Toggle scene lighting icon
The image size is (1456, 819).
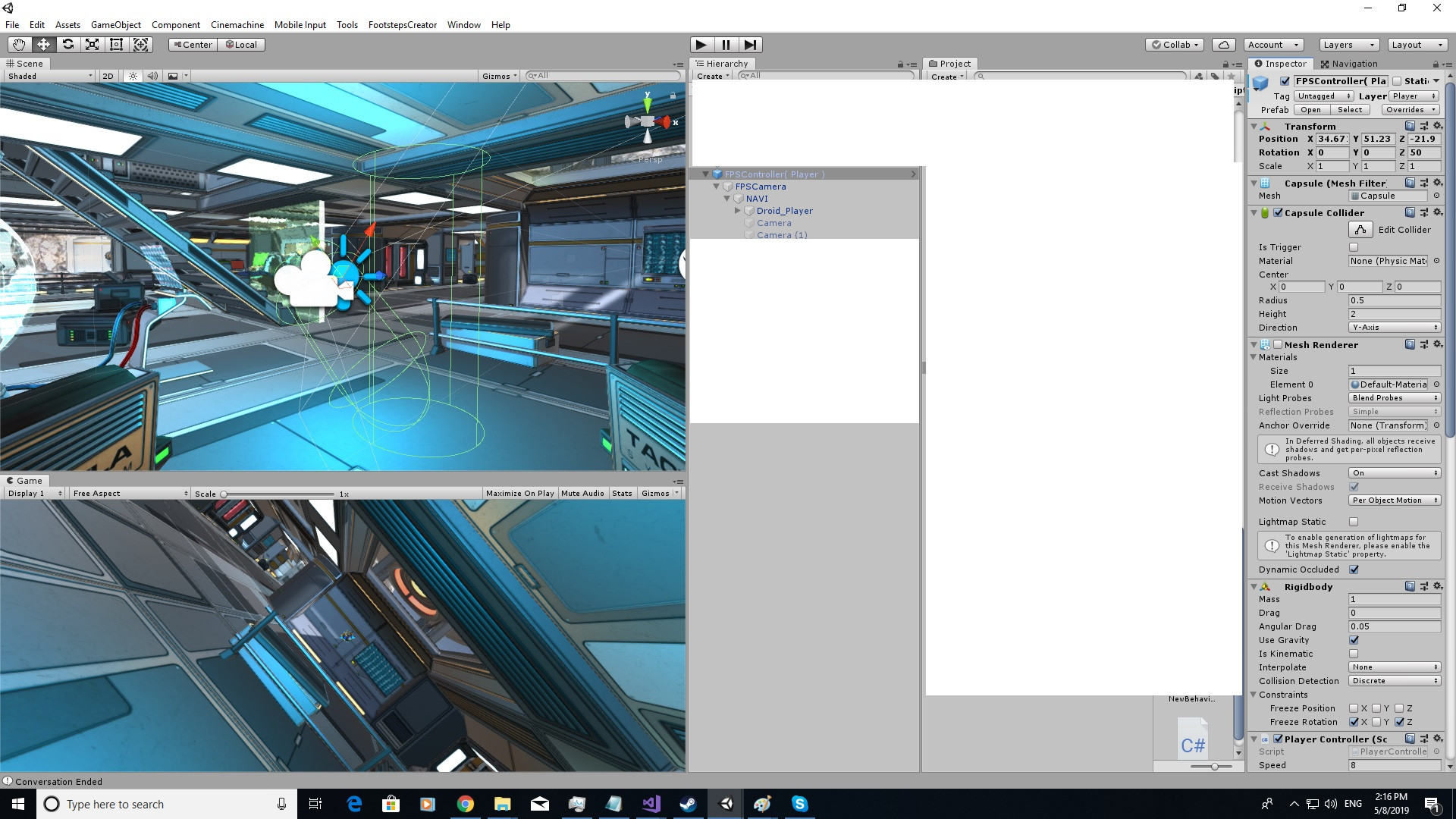click(x=133, y=76)
